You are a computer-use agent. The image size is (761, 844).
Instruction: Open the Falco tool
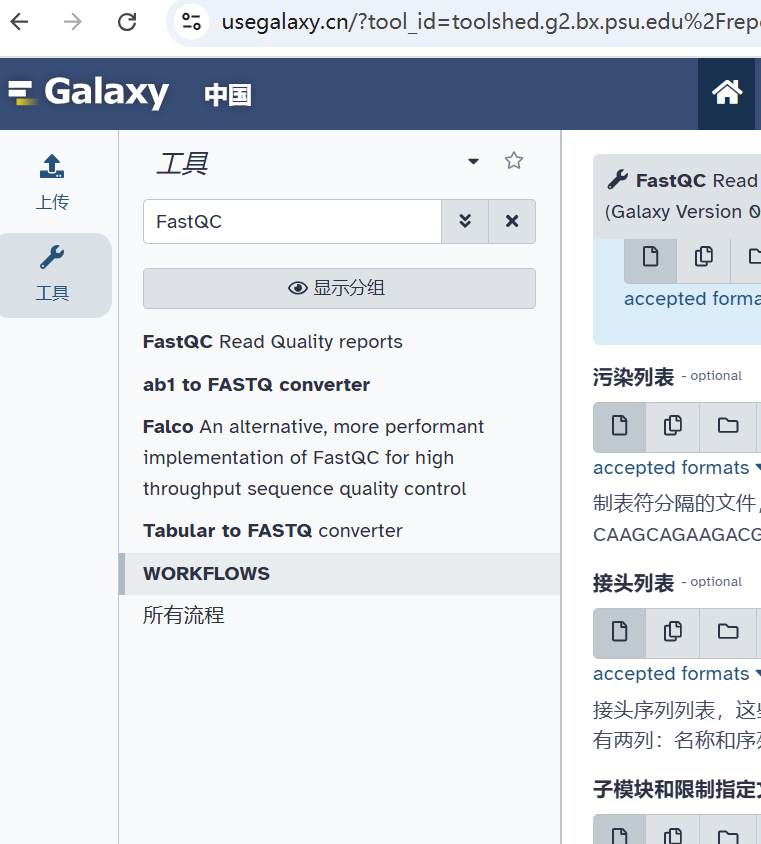[x=313, y=458]
